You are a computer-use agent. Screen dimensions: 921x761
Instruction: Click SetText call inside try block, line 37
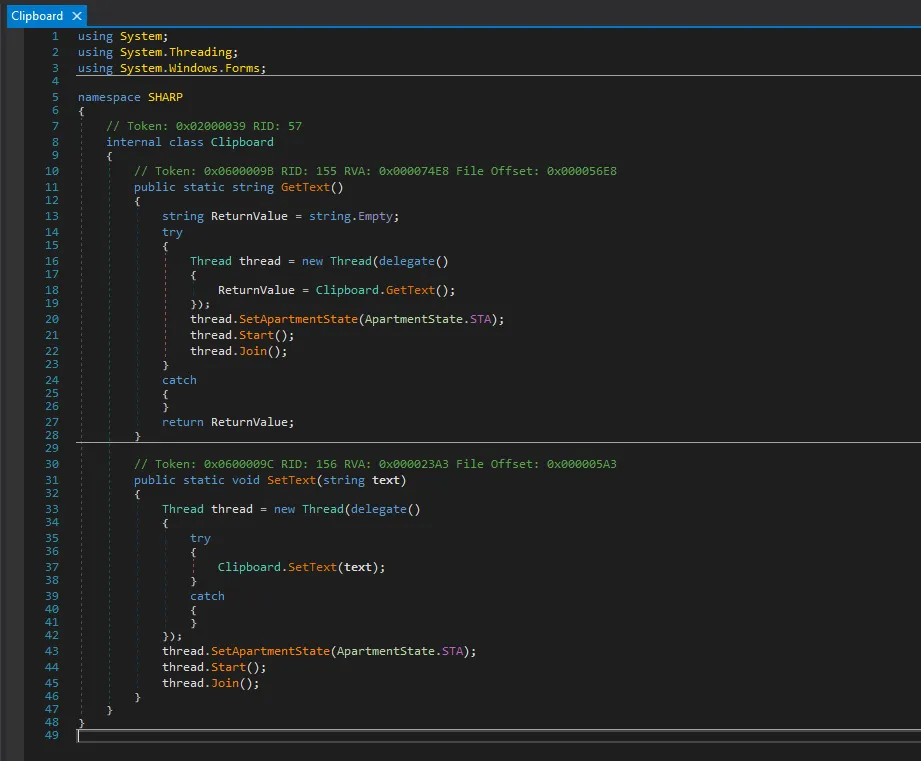(x=312, y=567)
